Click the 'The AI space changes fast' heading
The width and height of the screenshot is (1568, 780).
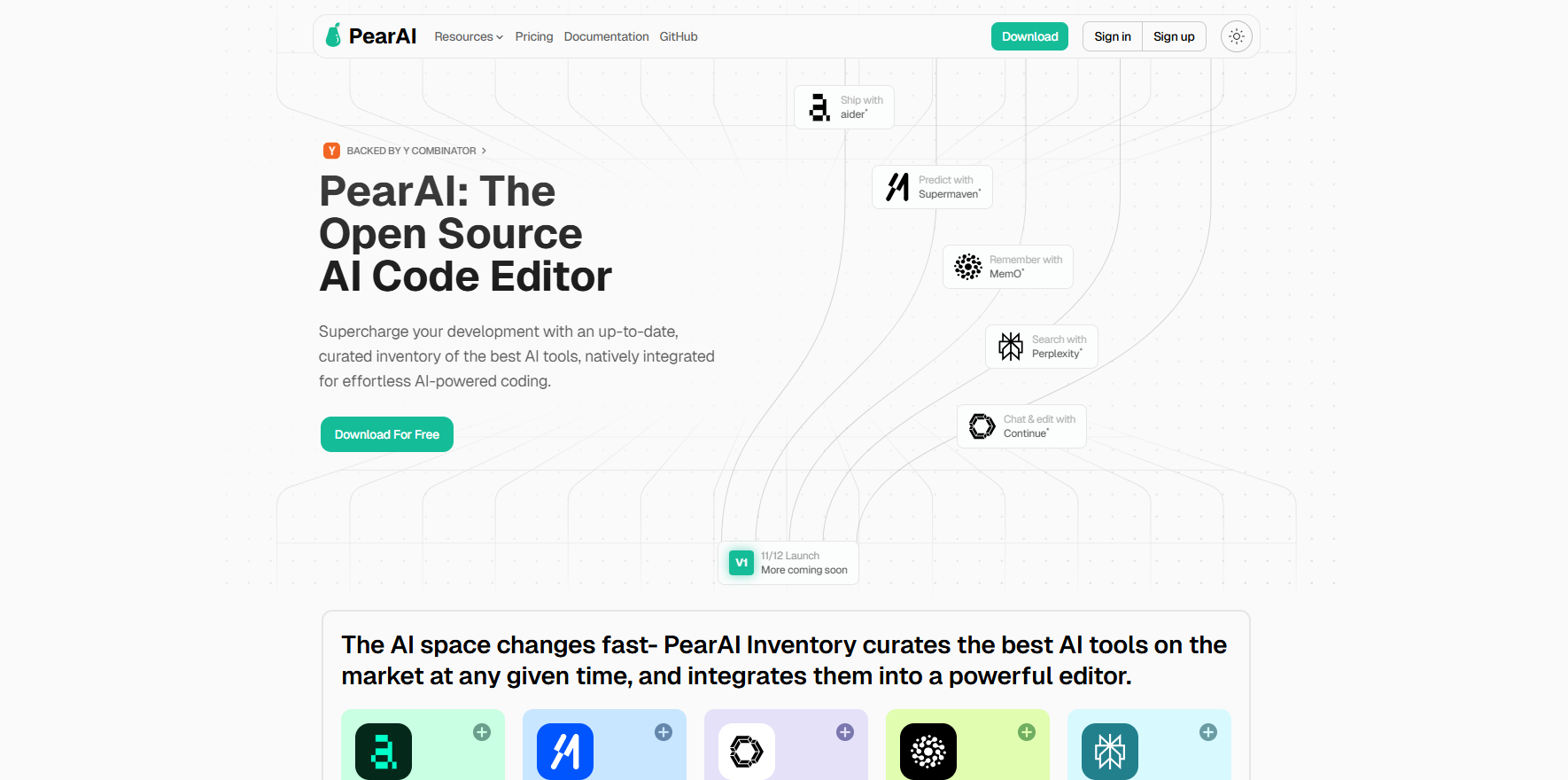click(x=784, y=660)
